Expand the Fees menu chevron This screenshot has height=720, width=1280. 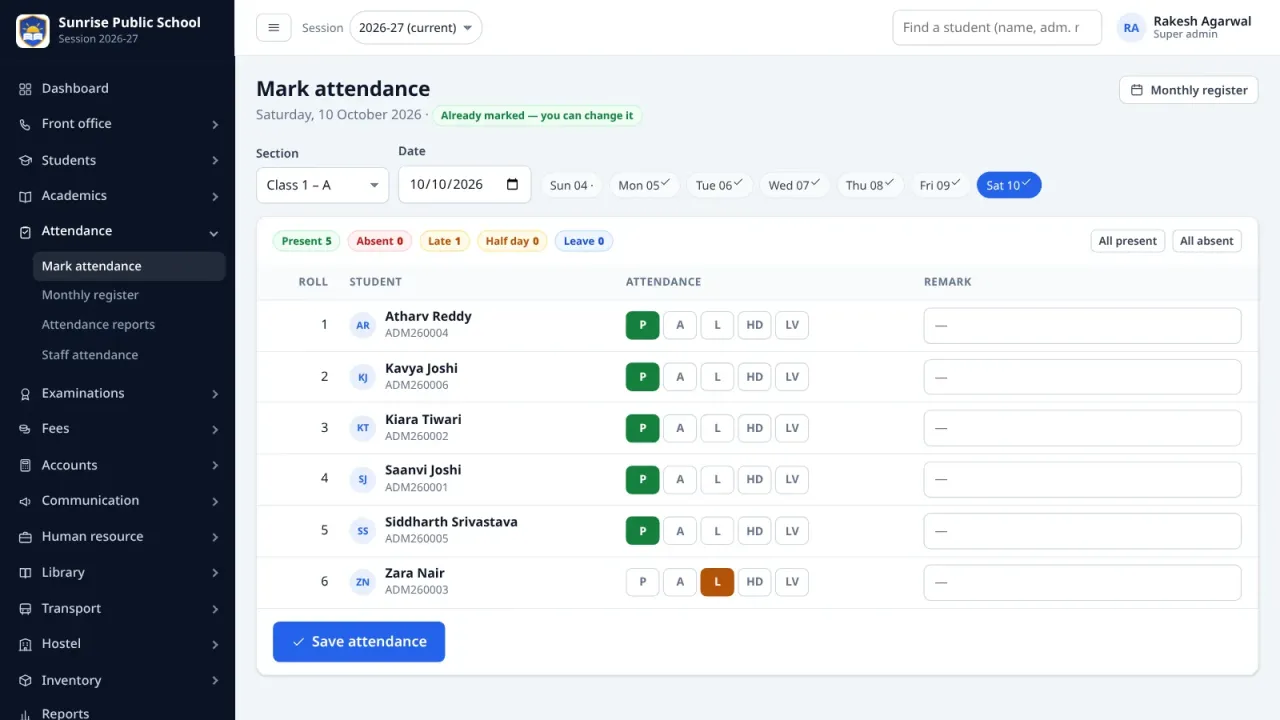(215, 429)
